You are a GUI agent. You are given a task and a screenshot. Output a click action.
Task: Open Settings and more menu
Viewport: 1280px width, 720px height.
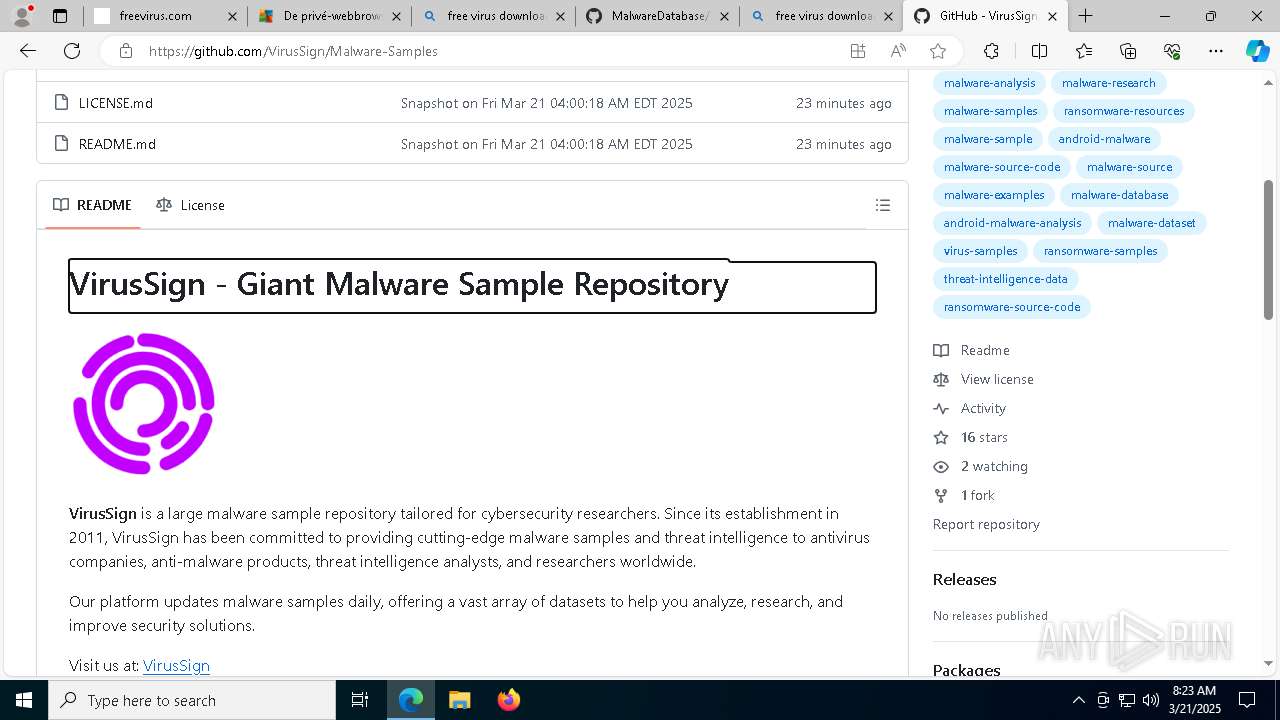(1216, 51)
